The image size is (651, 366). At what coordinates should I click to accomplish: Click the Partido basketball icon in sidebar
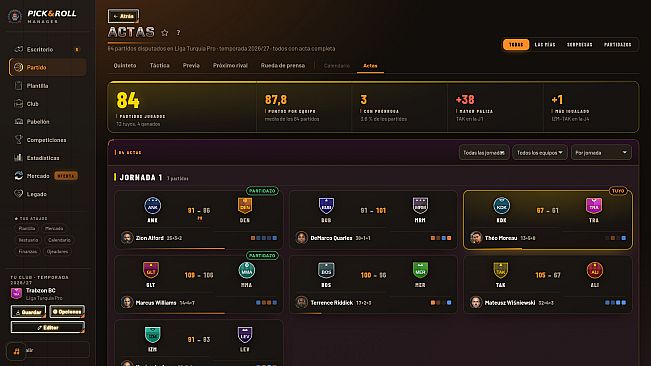pyautogui.click(x=18, y=67)
